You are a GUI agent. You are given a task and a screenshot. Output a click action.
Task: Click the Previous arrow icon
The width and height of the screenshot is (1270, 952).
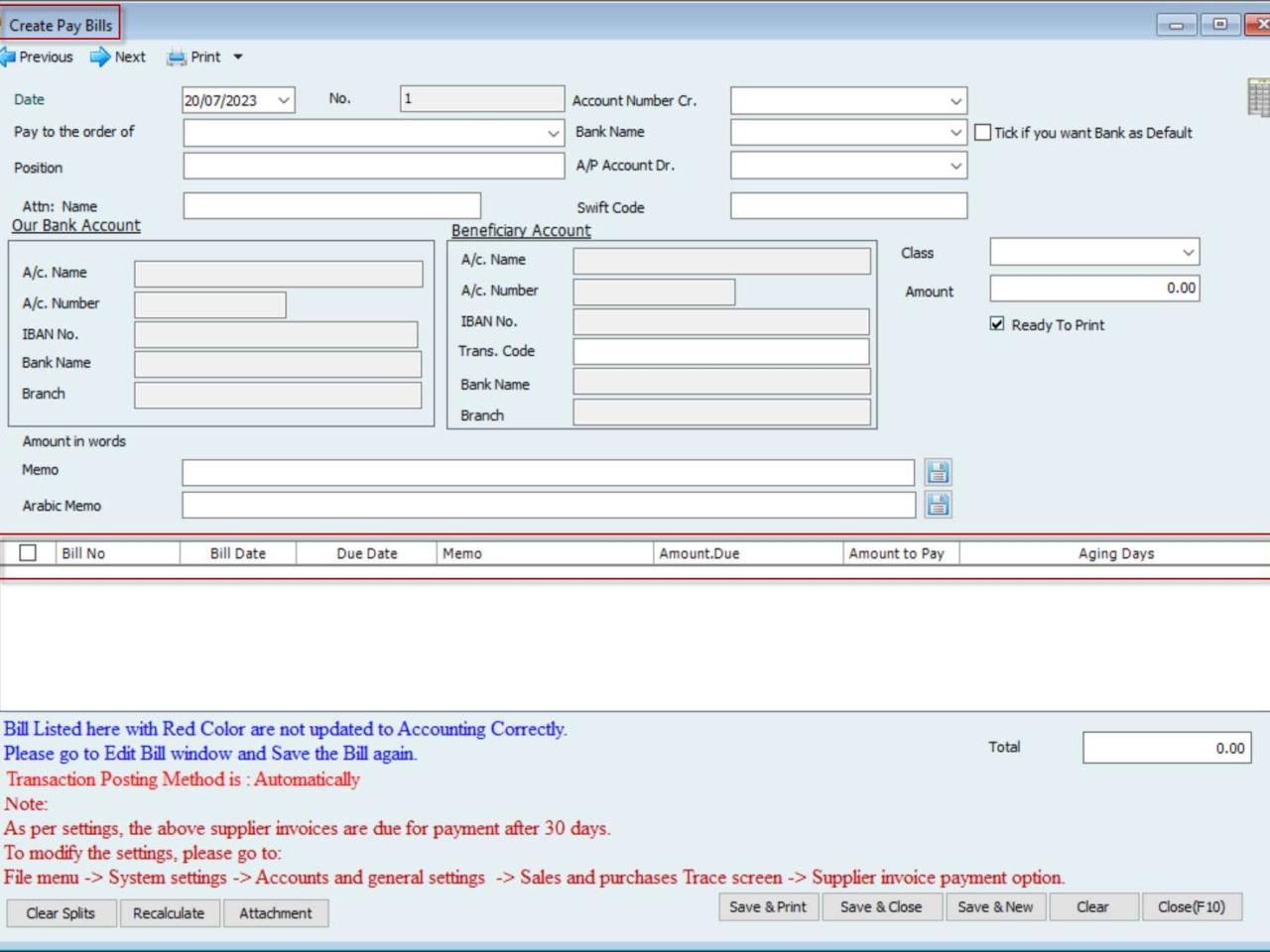coord(8,58)
